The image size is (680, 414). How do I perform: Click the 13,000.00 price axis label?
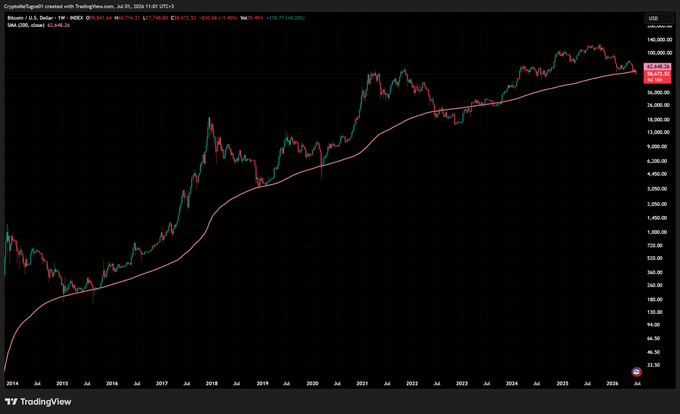pos(659,132)
